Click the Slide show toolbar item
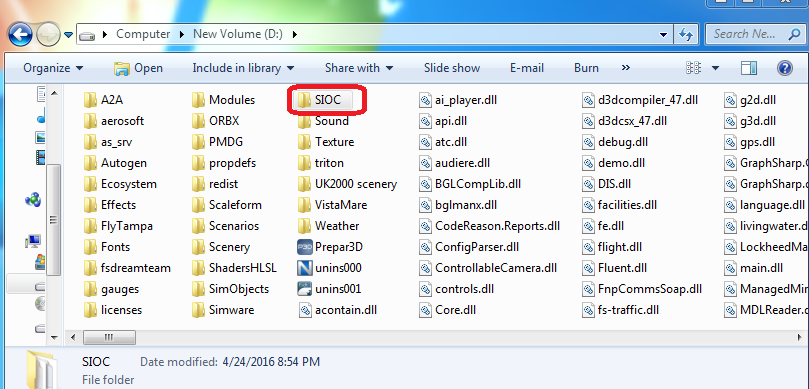Viewport: 809px width, 389px height. [x=452, y=68]
